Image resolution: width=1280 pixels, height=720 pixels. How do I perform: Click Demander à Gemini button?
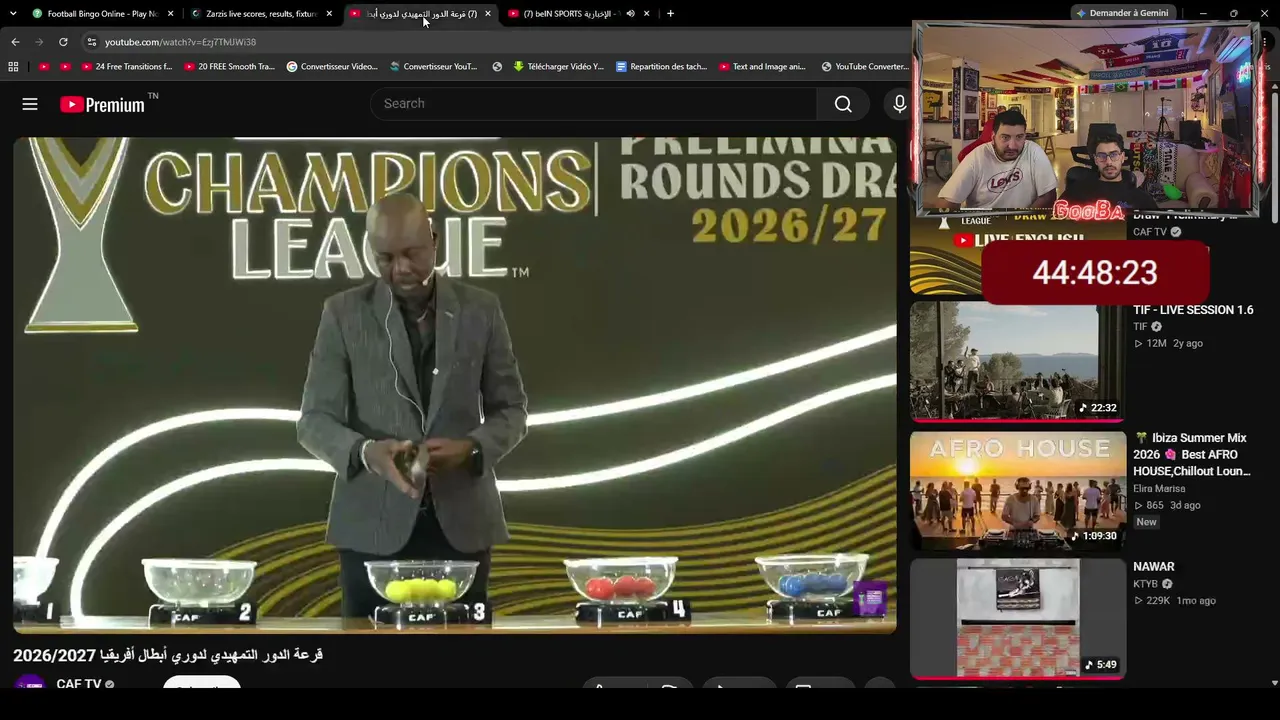[1122, 13]
